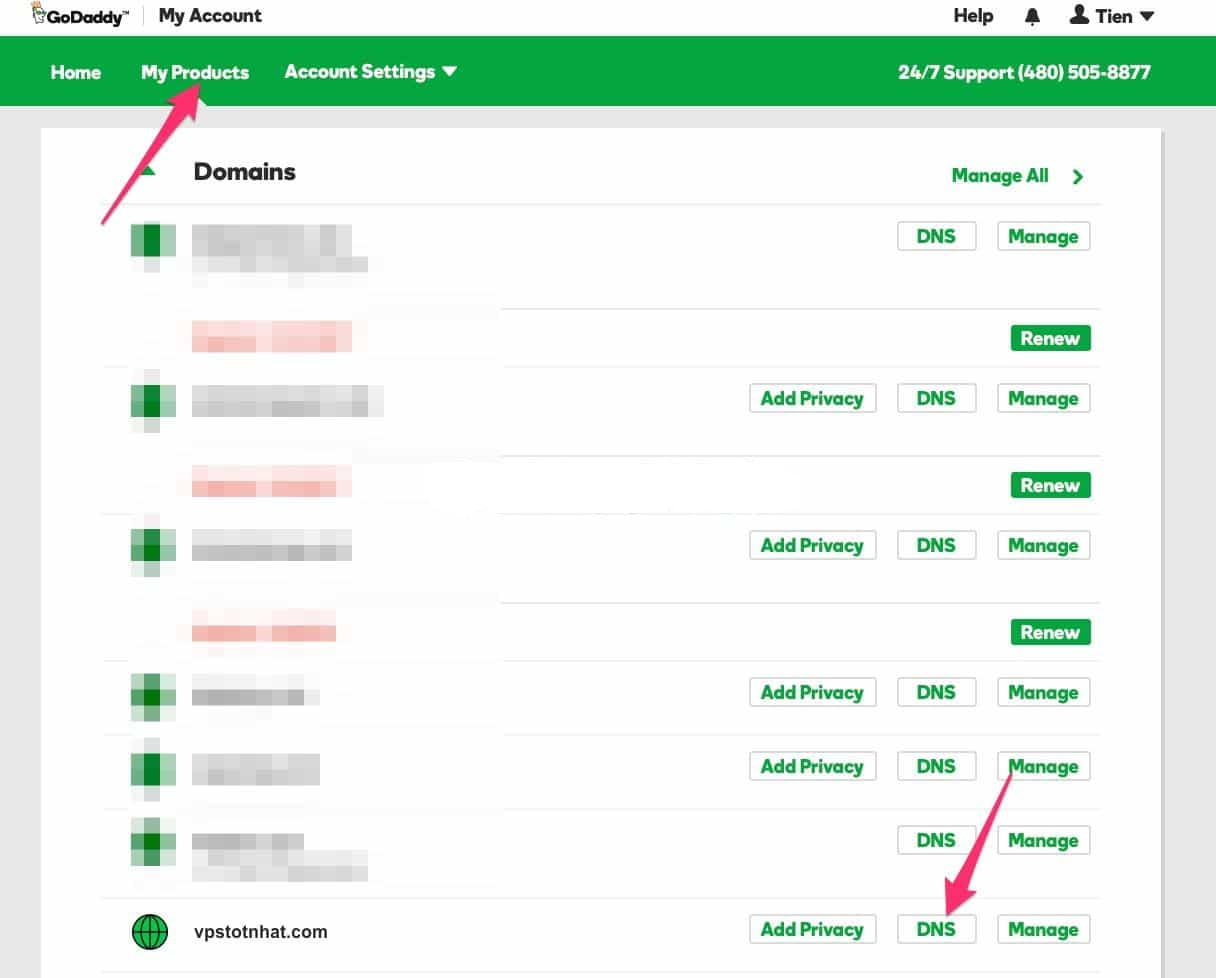Expand the Tien user account menu

1112,16
